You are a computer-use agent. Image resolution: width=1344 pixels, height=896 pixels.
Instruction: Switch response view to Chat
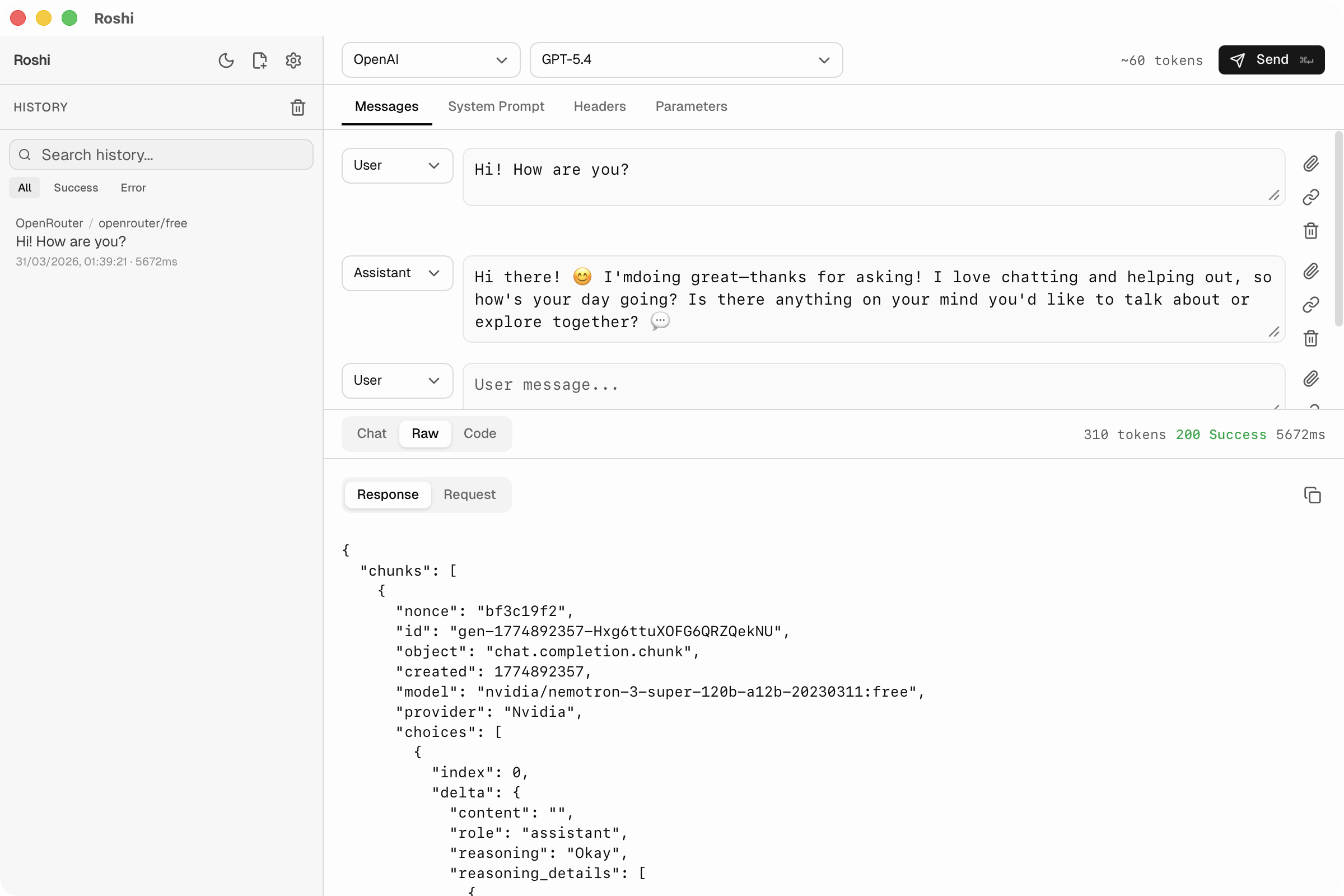click(371, 433)
